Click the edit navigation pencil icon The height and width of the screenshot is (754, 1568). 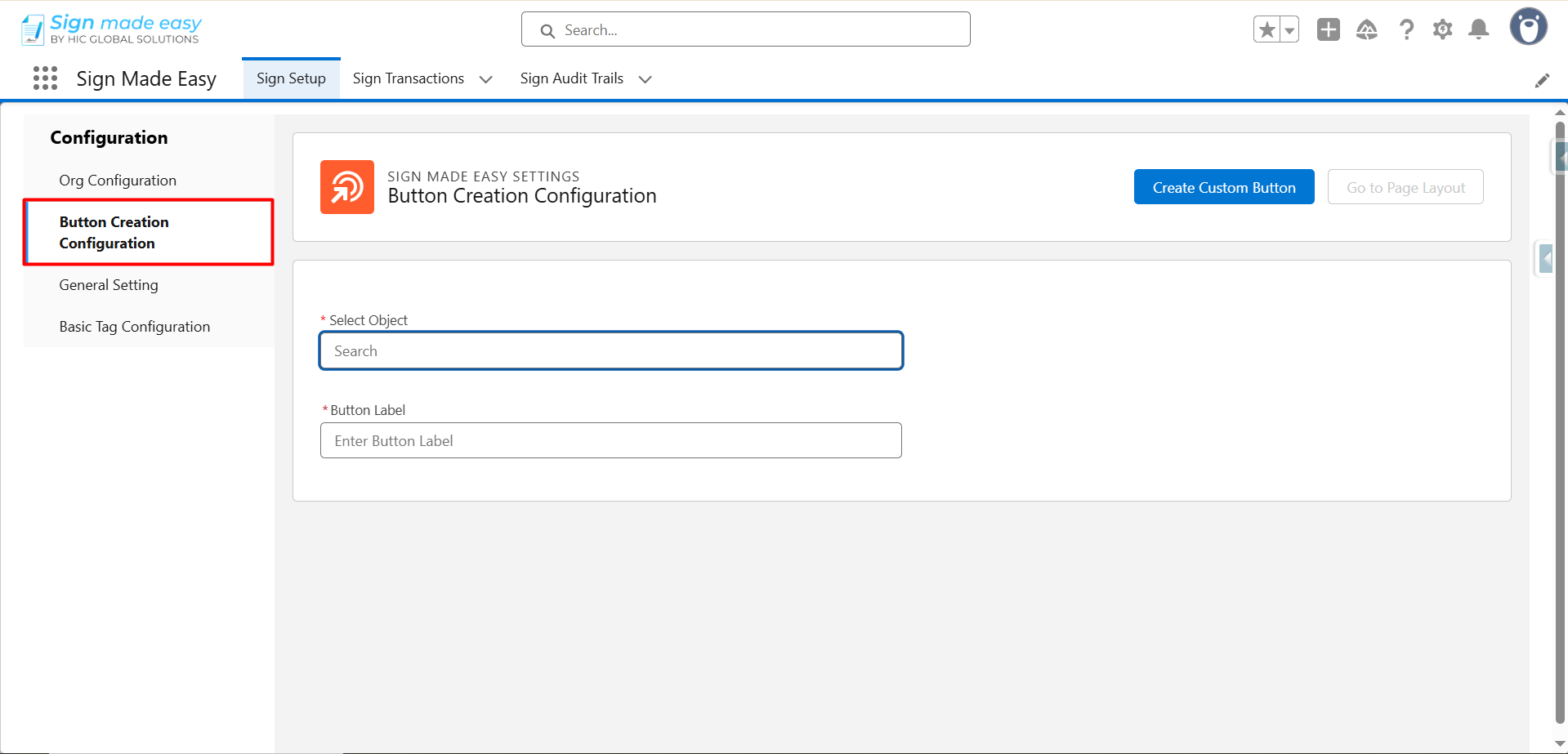click(x=1542, y=80)
